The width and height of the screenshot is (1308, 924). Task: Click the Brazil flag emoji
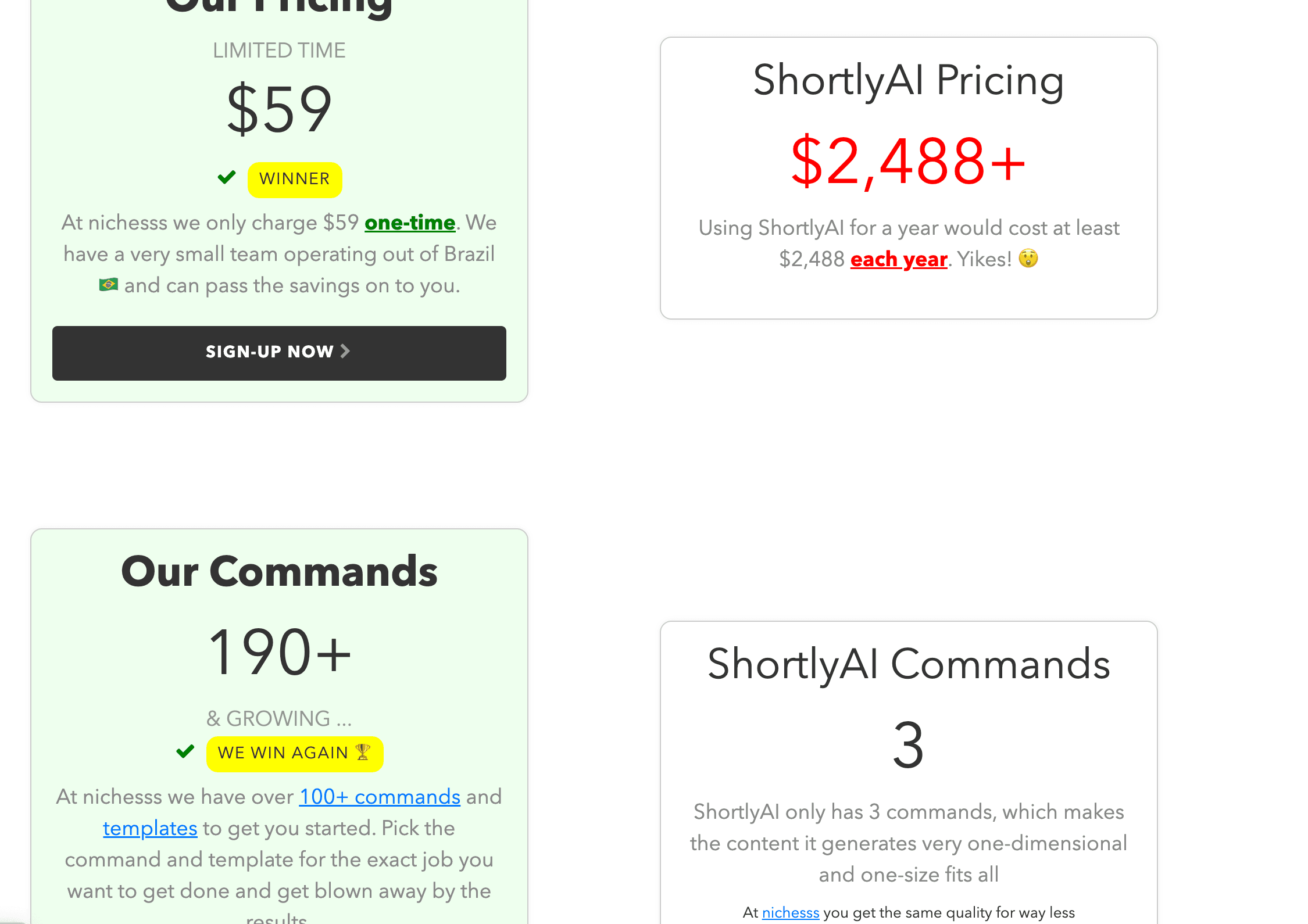pyautogui.click(x=109, y=285)
